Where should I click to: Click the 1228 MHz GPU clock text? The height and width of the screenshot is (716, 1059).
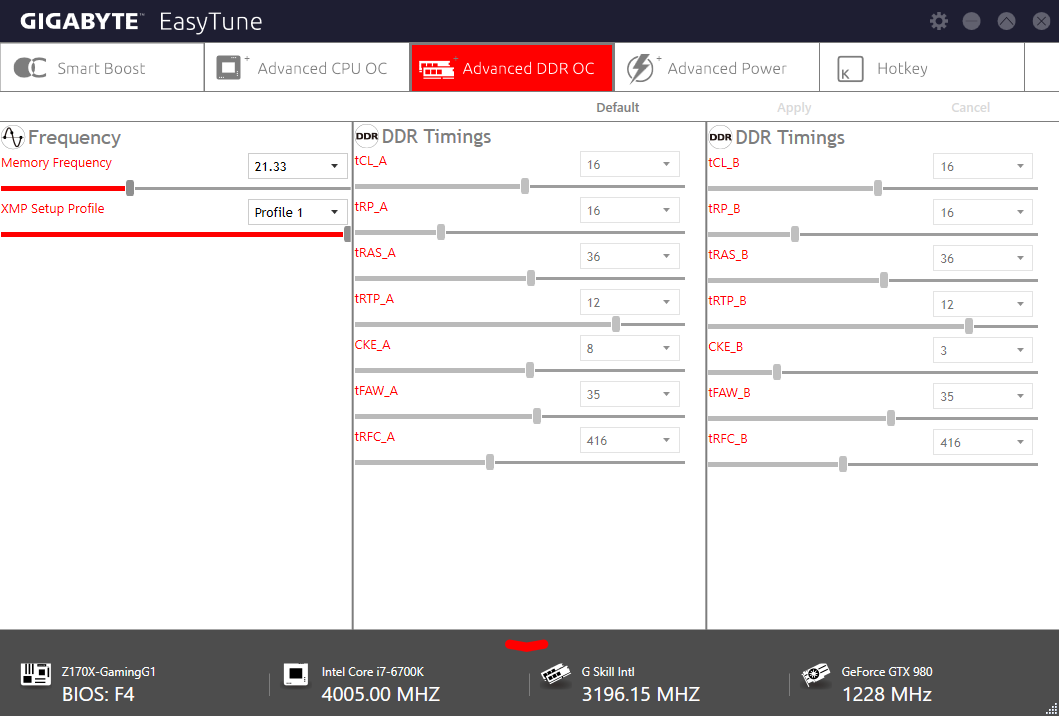[x=887, y=694]
